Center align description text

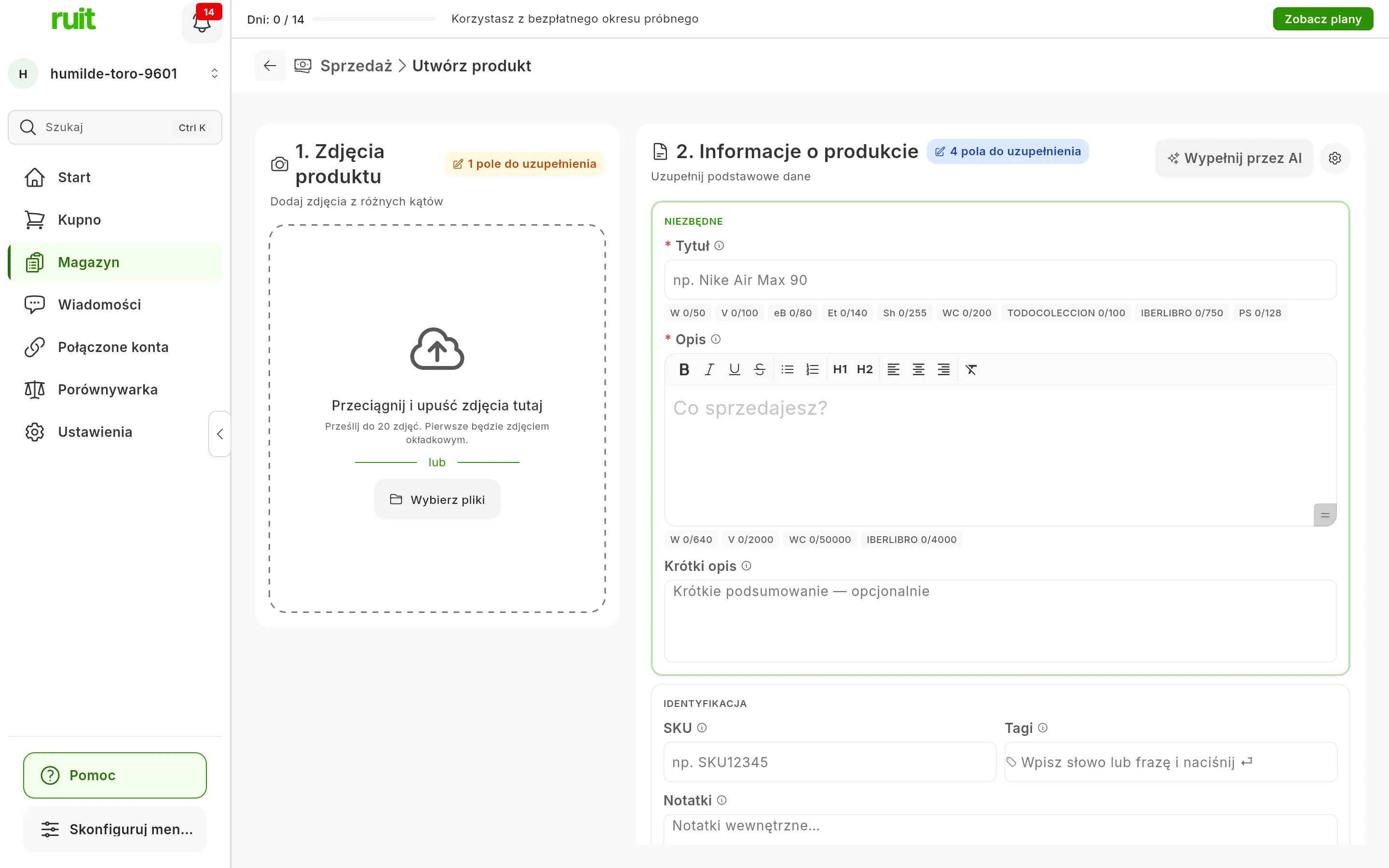tap(918, 369)
